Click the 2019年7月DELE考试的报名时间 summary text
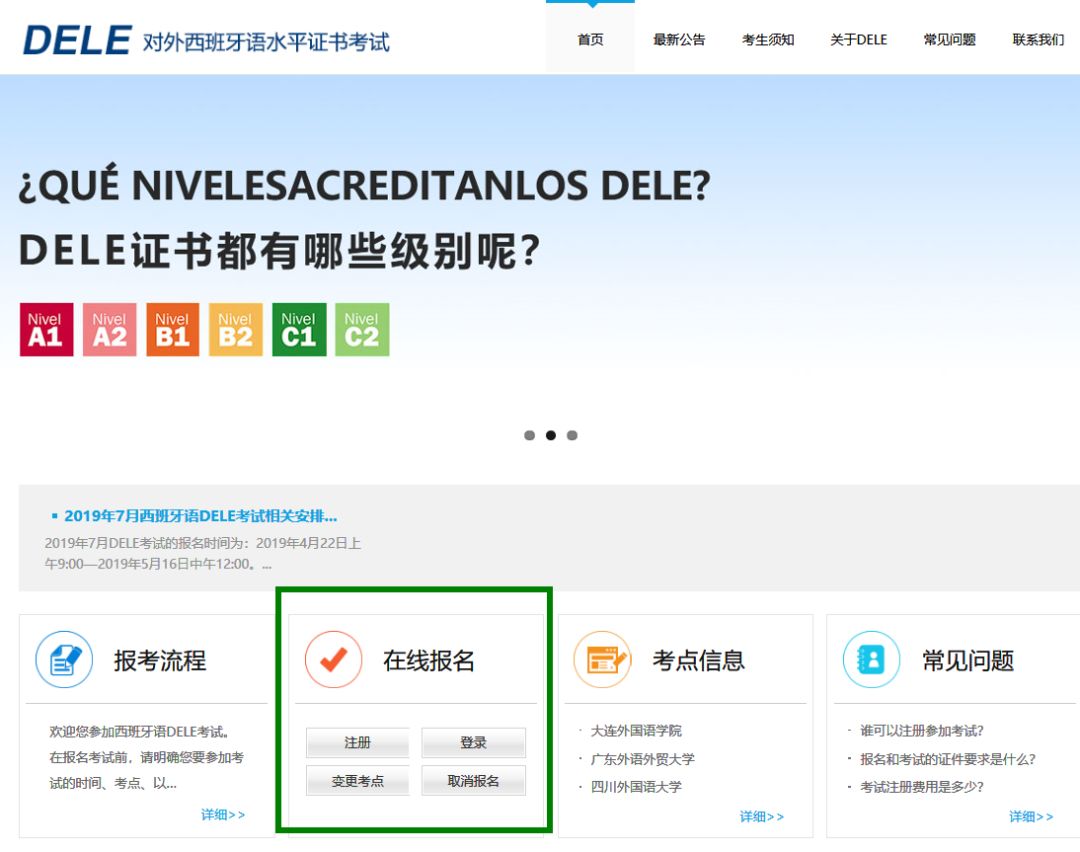Viewport: 1080px width, 852px height. pyautogui.click(x=203, y=554)
